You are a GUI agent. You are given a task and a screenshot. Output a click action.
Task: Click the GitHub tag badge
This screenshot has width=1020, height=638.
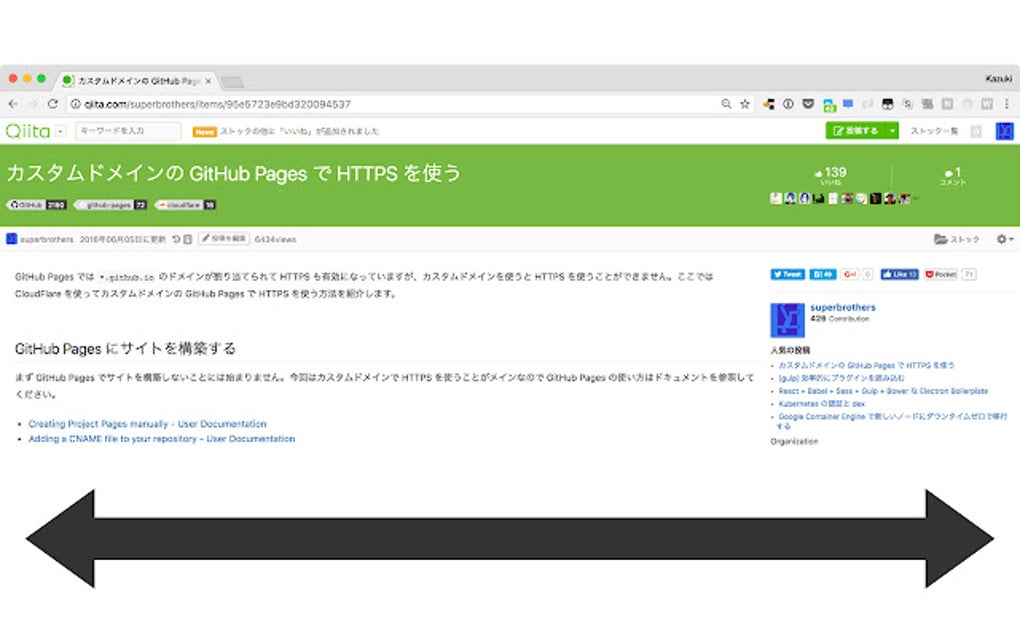pos(37,205)
